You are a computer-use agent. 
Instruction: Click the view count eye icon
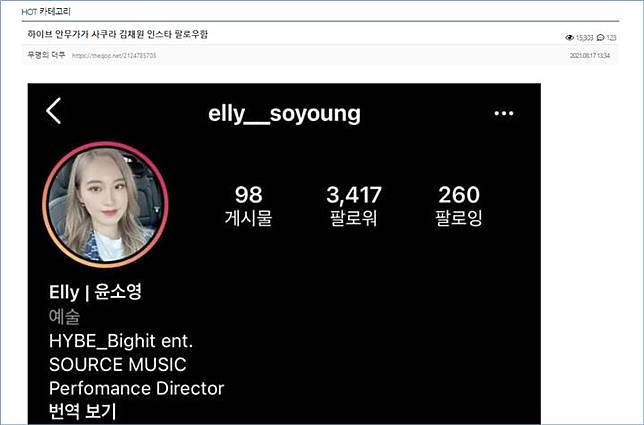569,38
